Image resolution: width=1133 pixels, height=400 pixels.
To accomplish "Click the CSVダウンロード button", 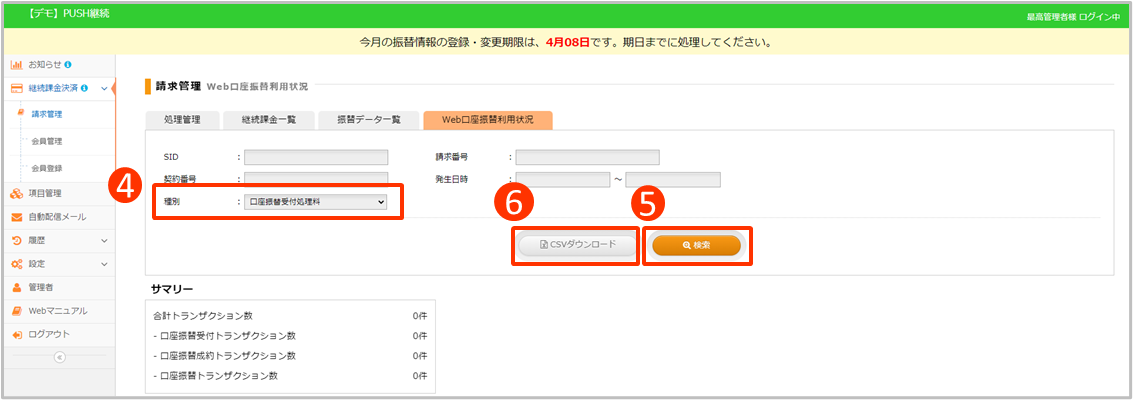I will (x=575, y=245).
